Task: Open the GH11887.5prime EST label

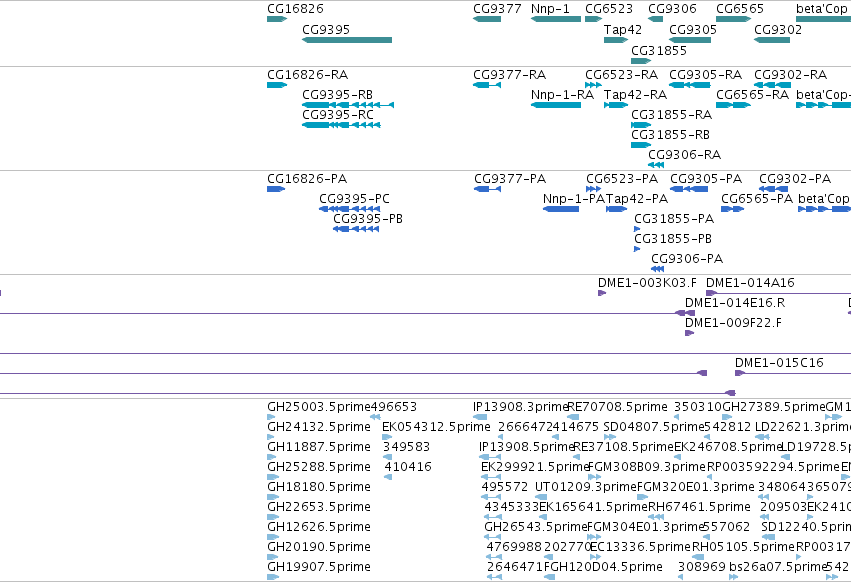Action: [319, 447]
